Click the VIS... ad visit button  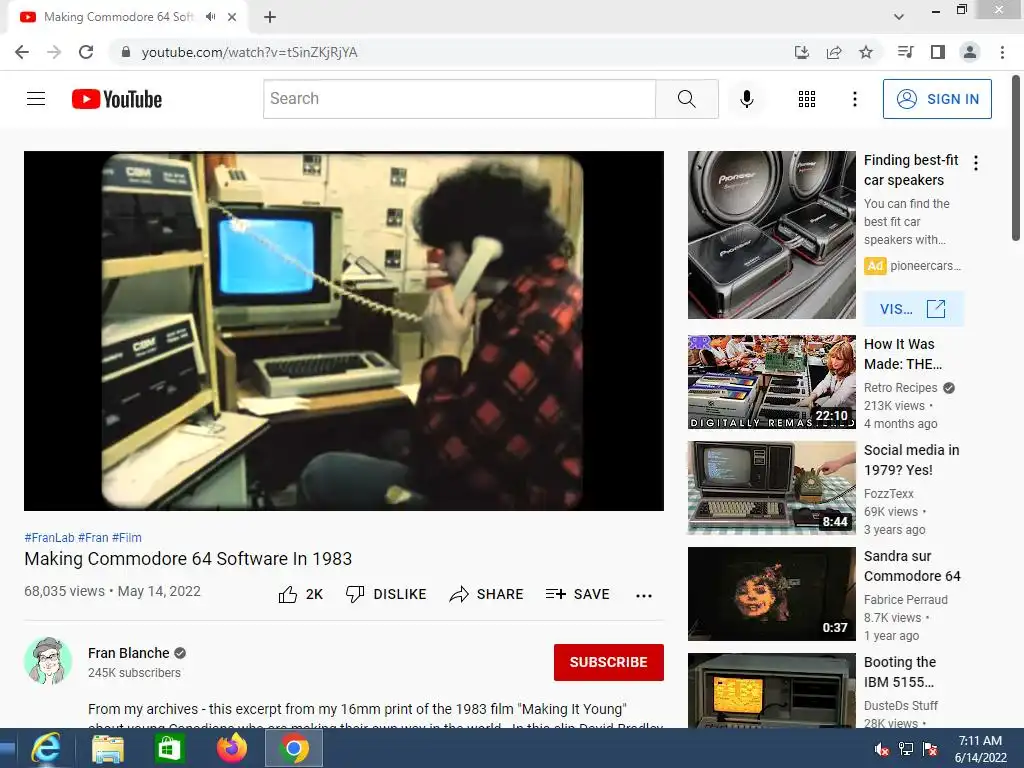913,309
